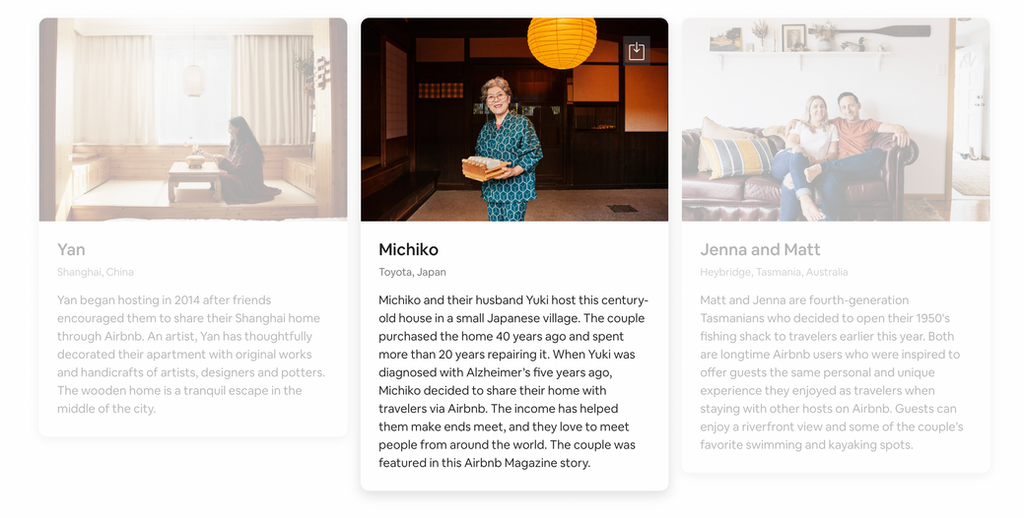Click the Shanghai, China location text
Image resolution: width=1024 pixels, height=518 pixels.
click(x=95, y=272)
